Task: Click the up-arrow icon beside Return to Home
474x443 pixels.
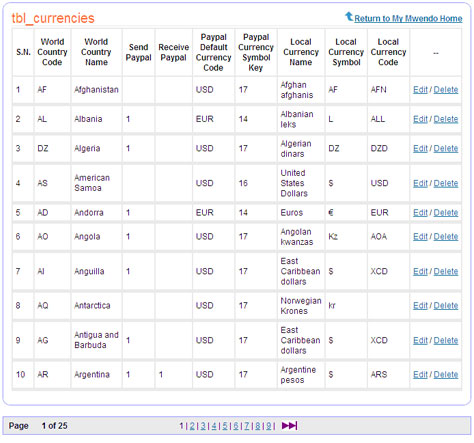Action: click(349, 16)
